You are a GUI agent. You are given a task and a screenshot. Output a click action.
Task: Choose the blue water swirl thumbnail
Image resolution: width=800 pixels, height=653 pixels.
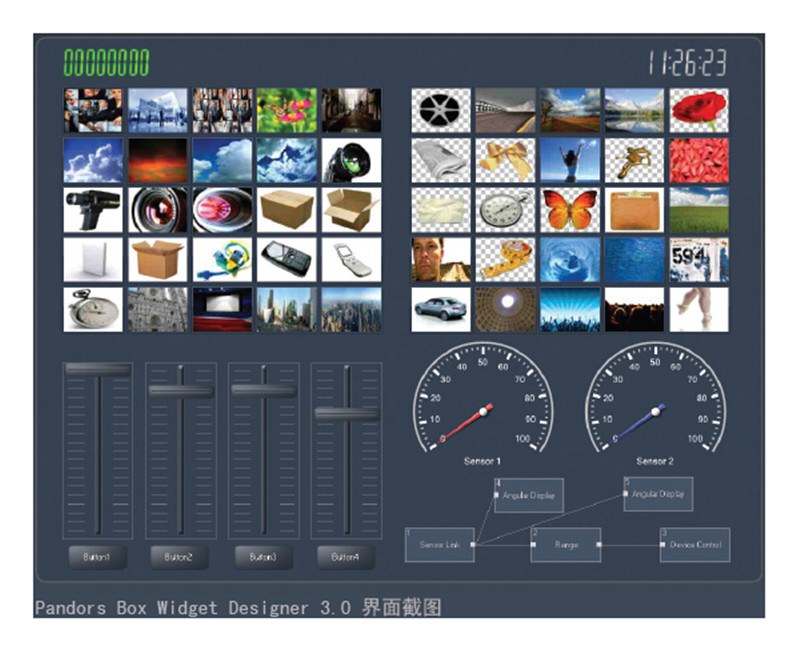570,260
